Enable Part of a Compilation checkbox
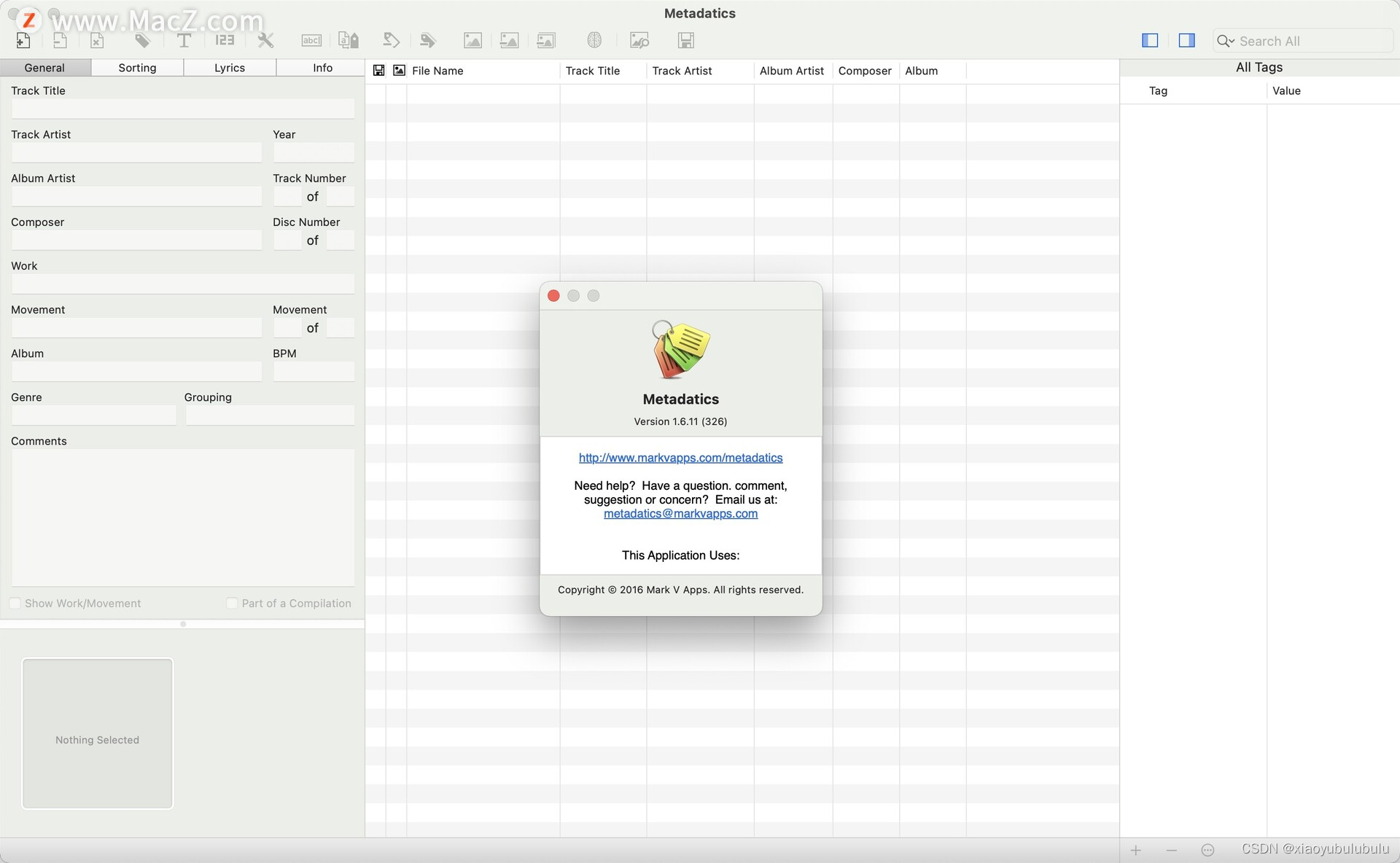Image resolution: width=1400 pixels, height=863 pixels. point(231,603)
